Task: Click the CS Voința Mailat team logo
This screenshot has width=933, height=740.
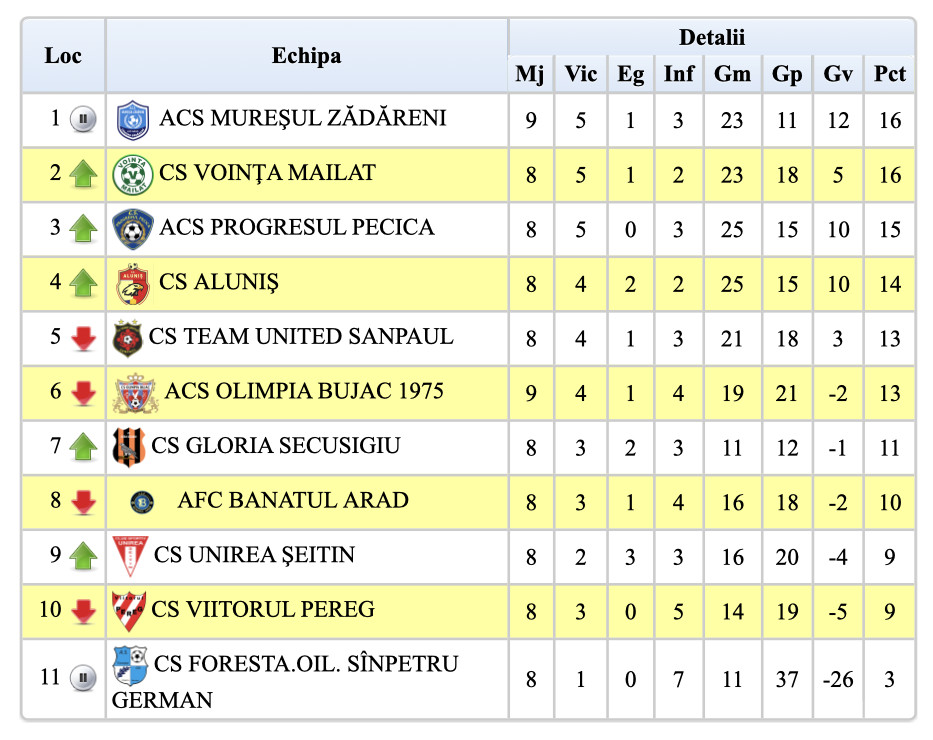Action: pos(133,175)
